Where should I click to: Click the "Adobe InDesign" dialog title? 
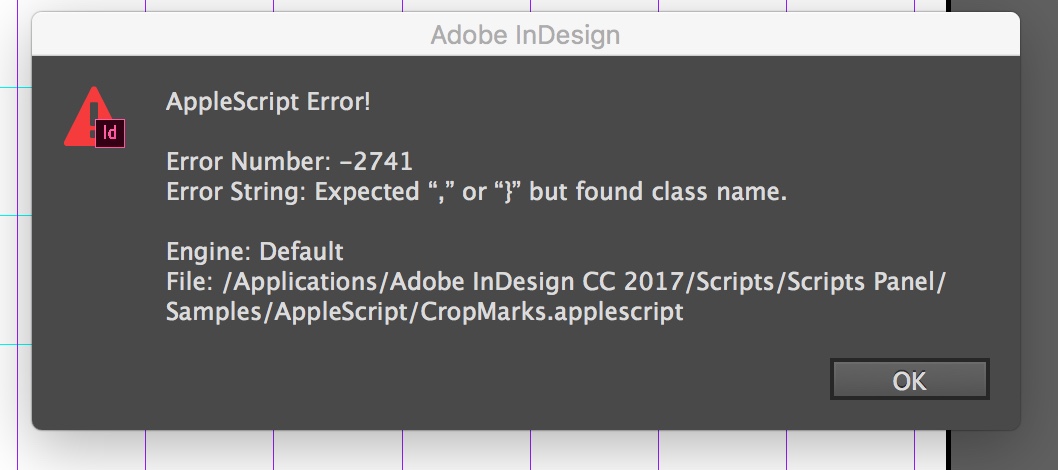point(525,36)
